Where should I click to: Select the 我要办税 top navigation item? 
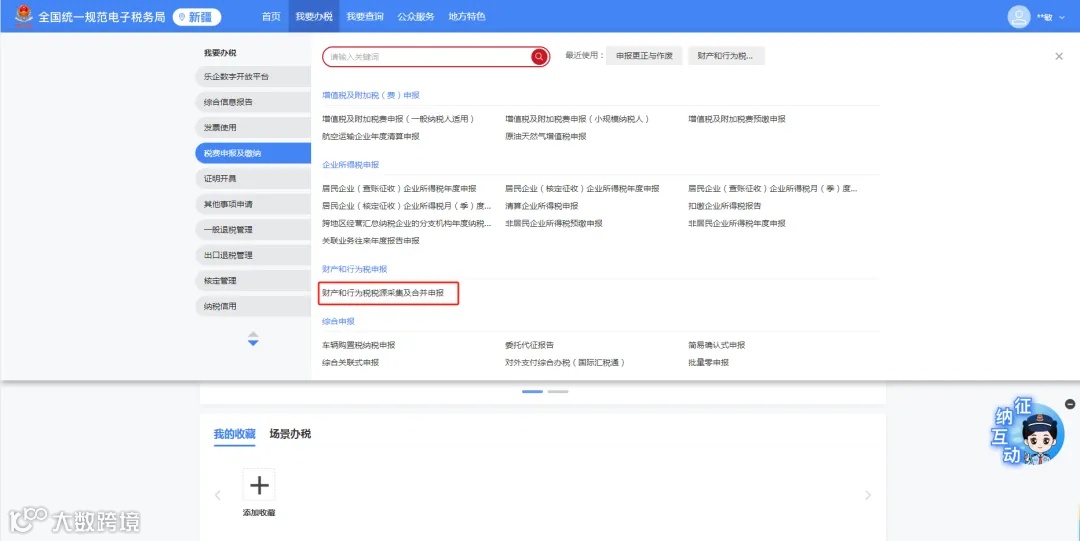(x=314, y=17)
